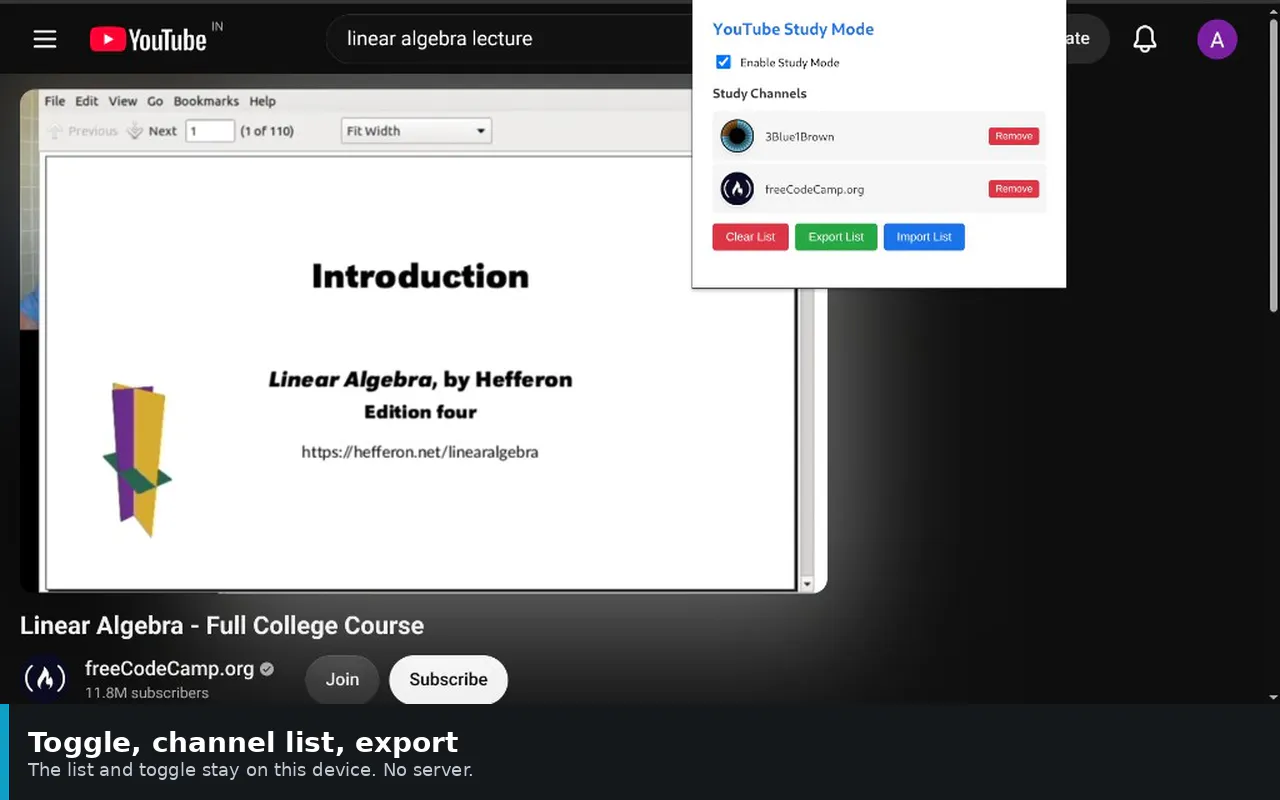Viewport: 1280px width, 800px height.
Task: Click the freeCodeCamp.org channel name link
Action: tap(169, 669)
